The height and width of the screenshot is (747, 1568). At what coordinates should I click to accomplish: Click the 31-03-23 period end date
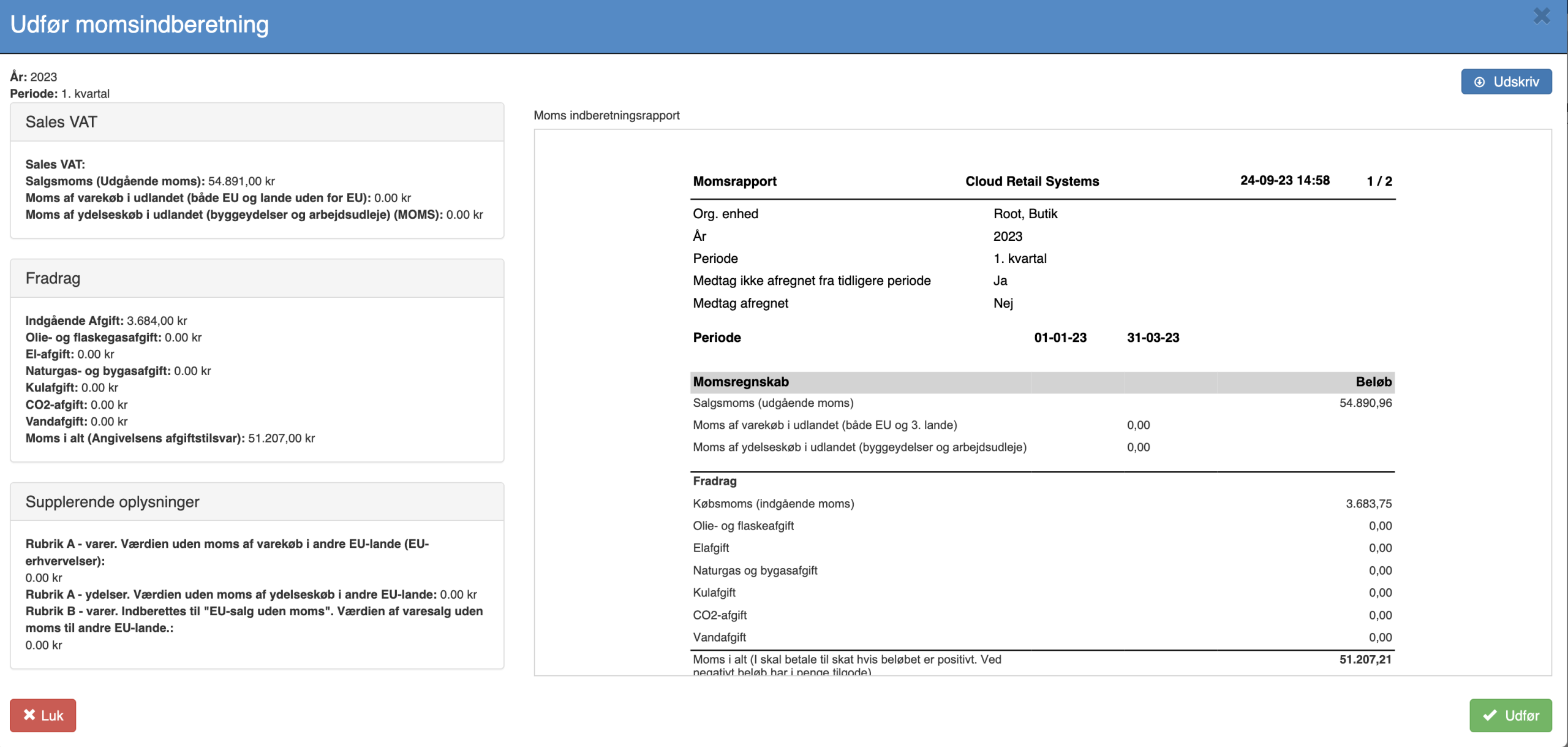[x=1153, y=338]
